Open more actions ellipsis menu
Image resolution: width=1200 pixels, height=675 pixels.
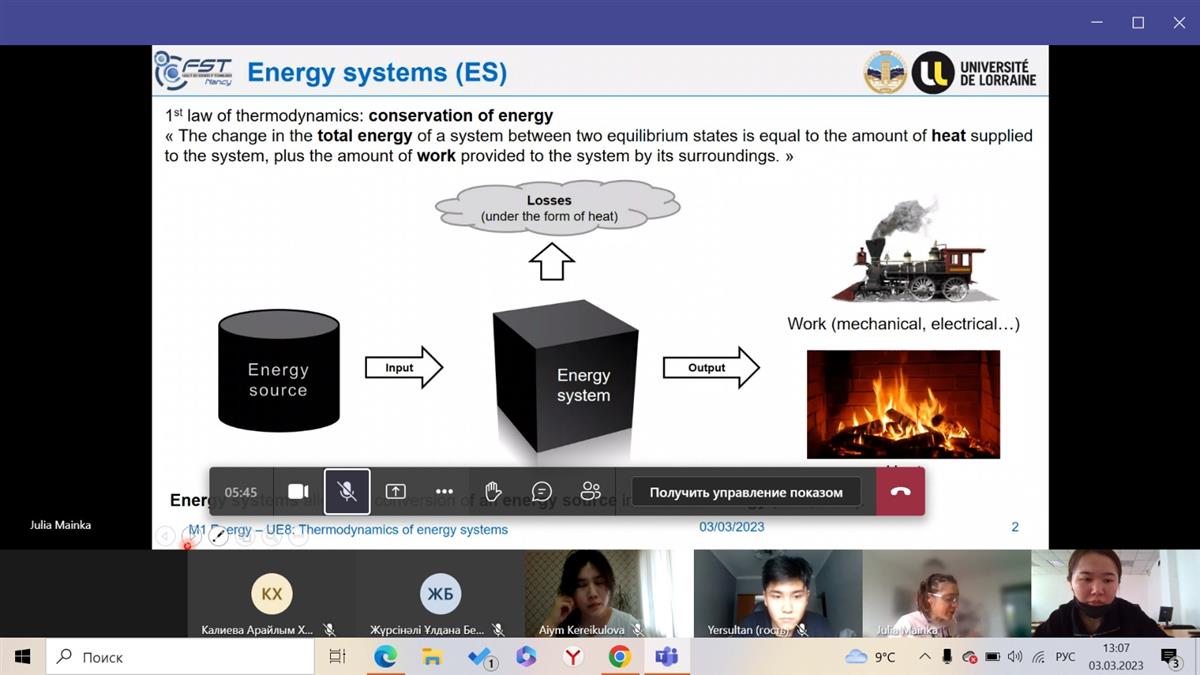pyautogui.click(x=444, y=492)
